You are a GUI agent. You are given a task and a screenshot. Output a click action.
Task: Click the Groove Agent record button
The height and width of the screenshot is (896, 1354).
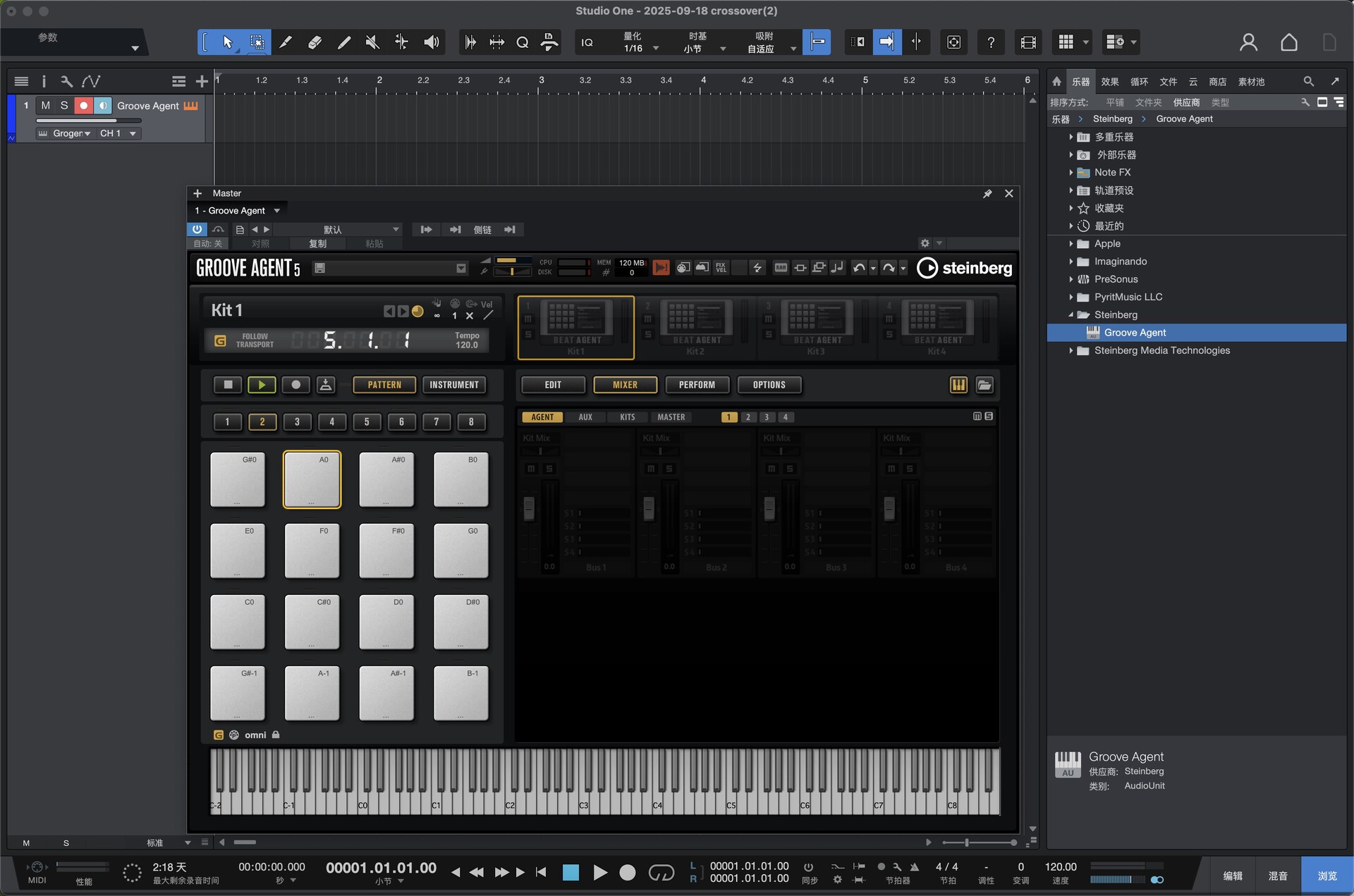[x=295, y=385]
